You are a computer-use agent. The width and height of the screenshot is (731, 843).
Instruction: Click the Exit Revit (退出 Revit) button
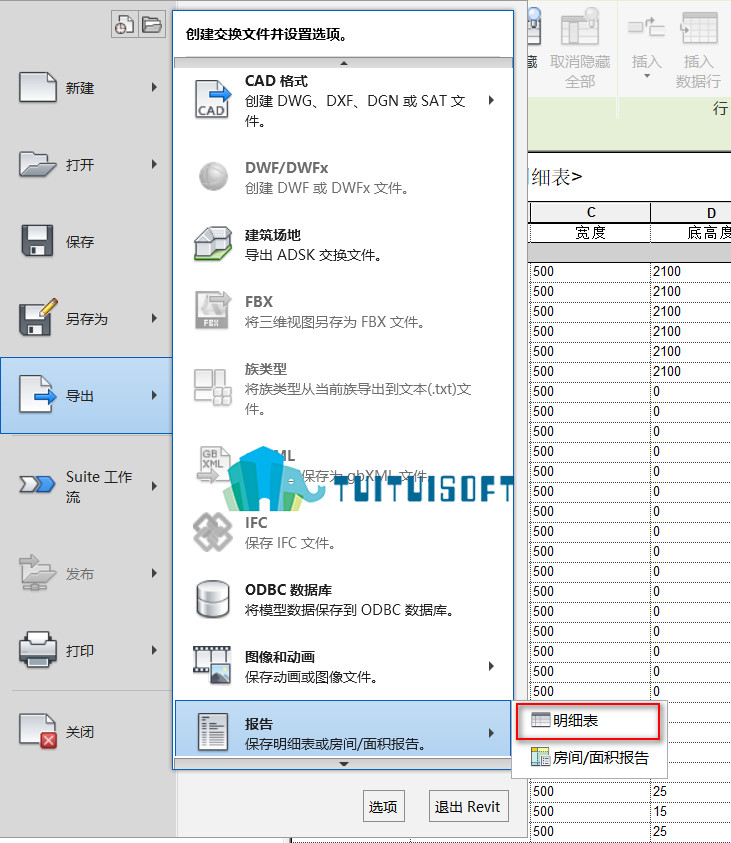tap(468, 806)
